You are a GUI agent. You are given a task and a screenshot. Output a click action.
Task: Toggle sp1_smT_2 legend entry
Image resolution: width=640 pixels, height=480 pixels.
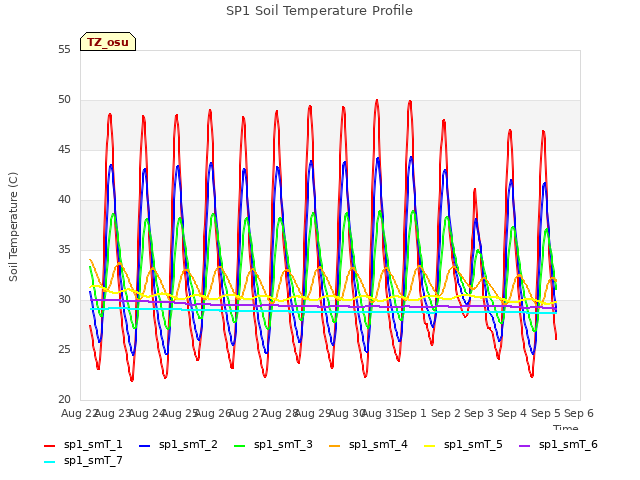click(178, 444)
